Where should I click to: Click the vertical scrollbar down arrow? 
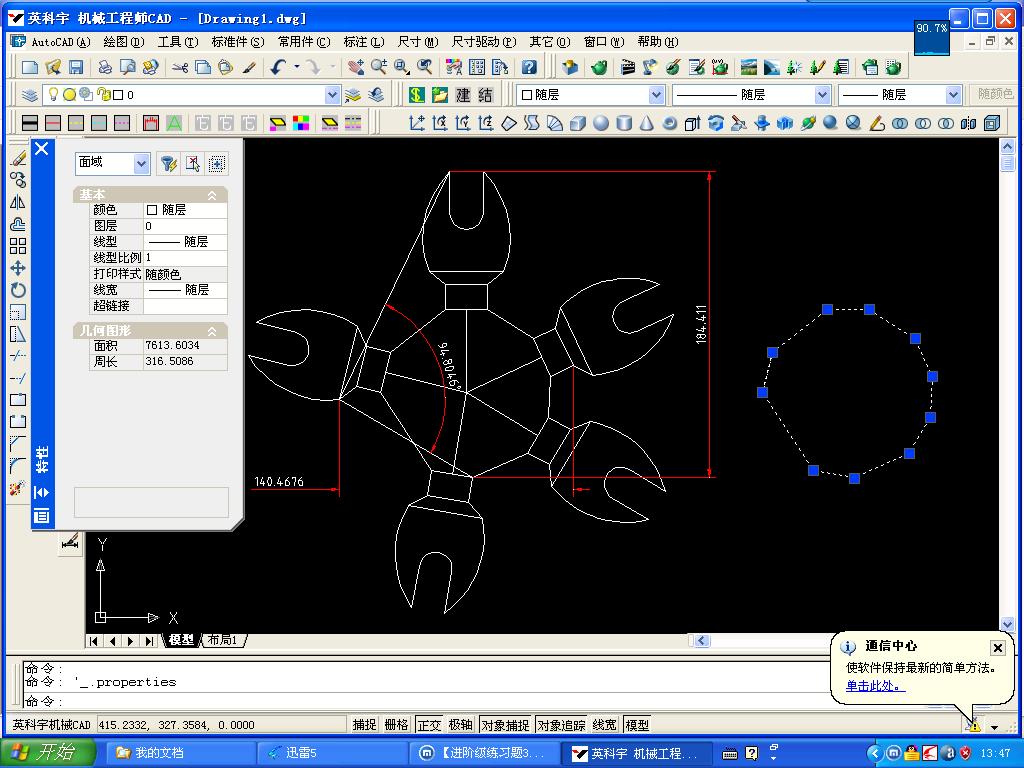(1007, 624)
